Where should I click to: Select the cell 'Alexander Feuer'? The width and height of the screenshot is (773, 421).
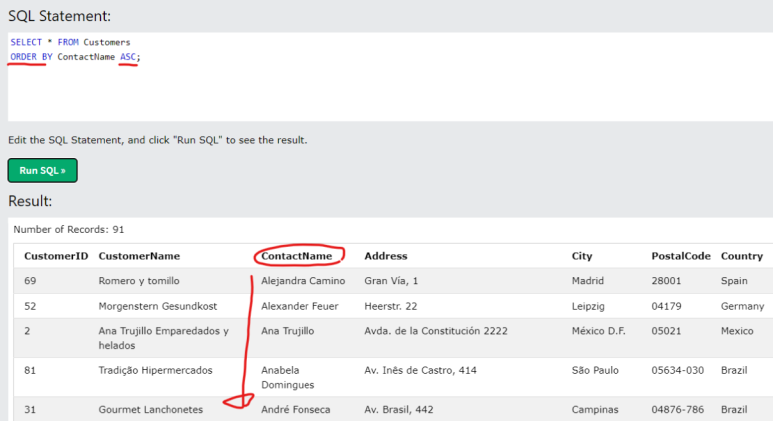tap(300, 306)
